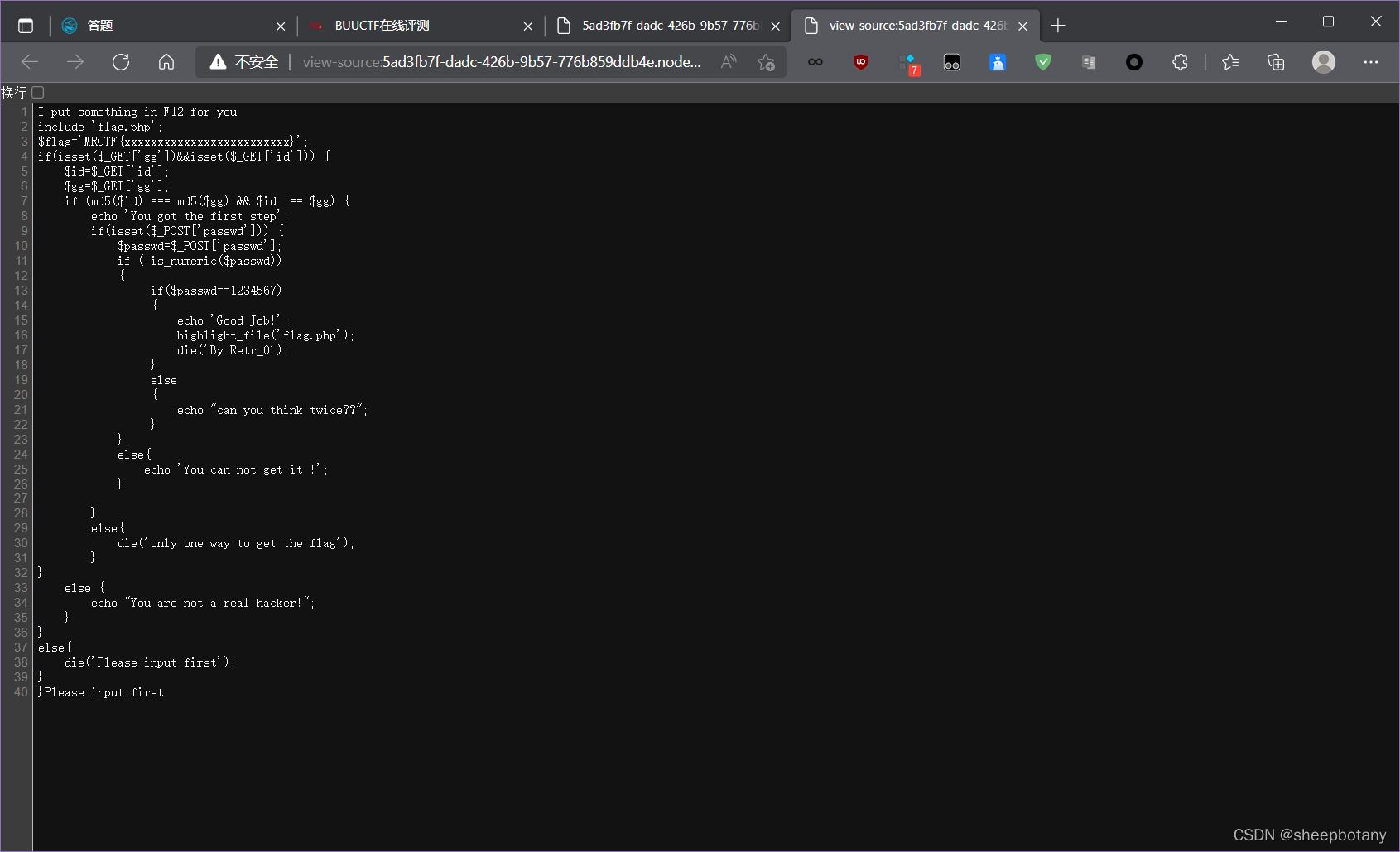Click line number 21 in gutter
The width and height of the screenshot is (1400, 852).
(21, 410)
